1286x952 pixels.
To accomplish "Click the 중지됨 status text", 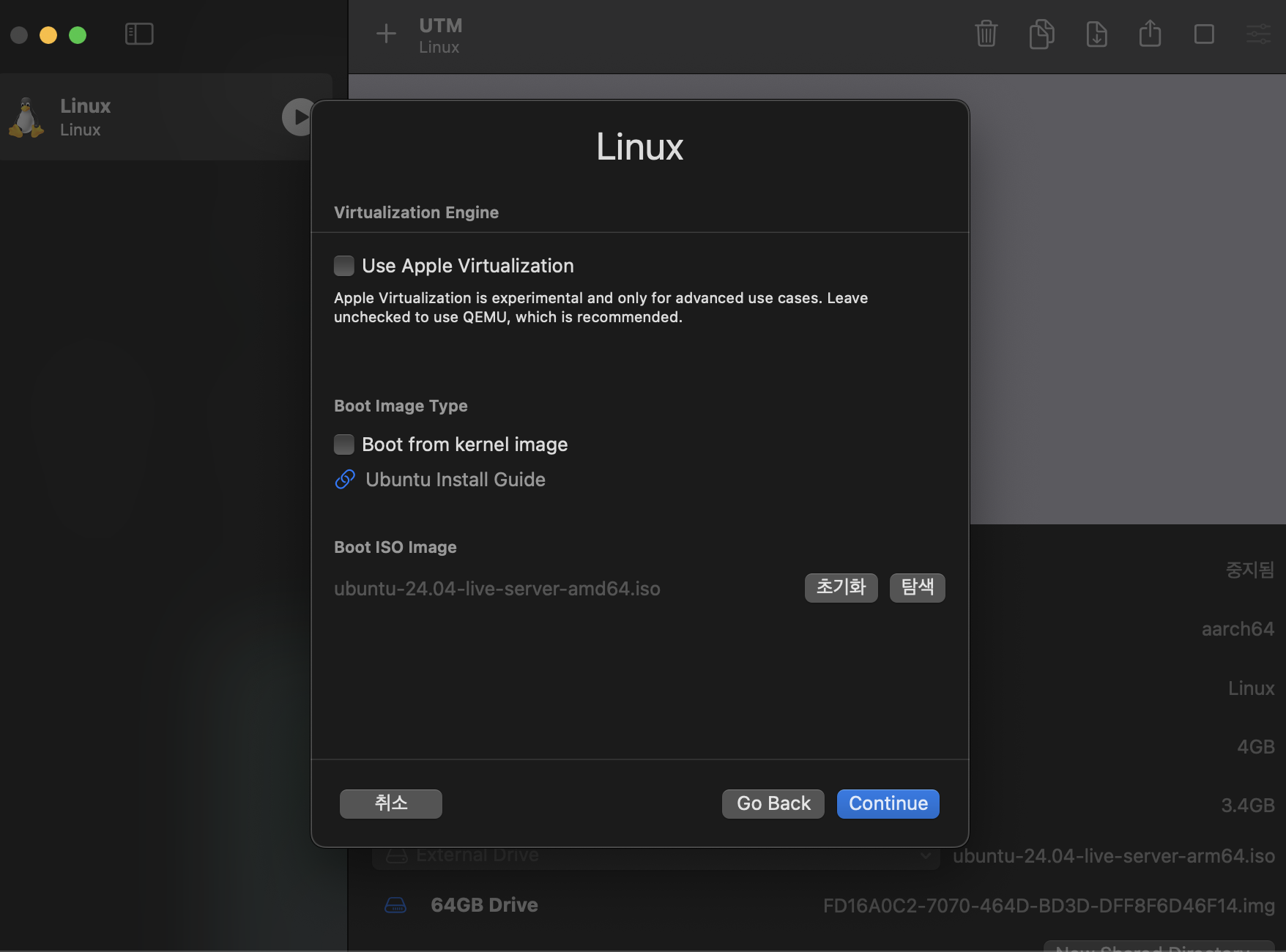I will 1250,570.
